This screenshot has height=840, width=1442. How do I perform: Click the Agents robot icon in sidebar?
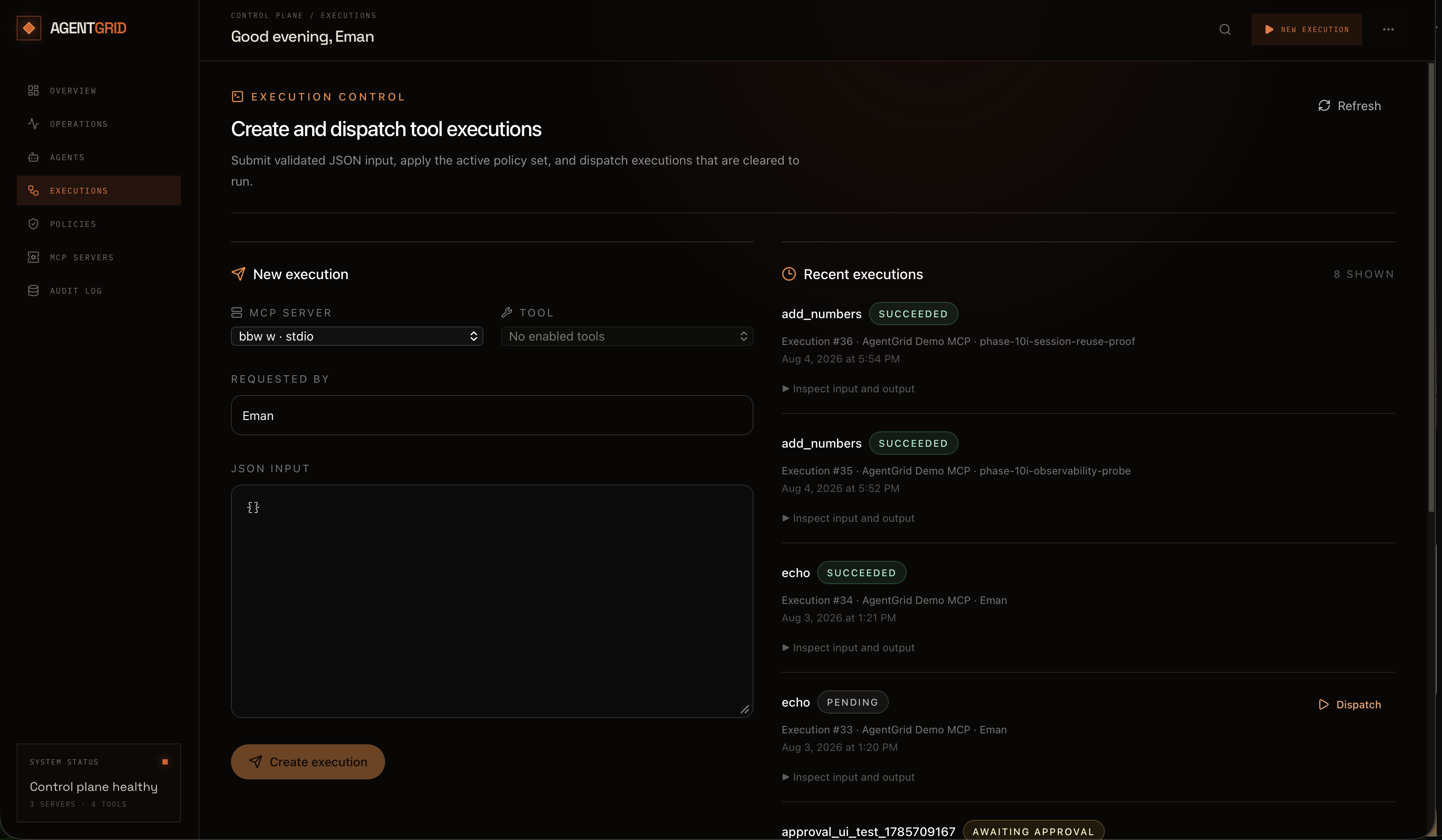33,157
